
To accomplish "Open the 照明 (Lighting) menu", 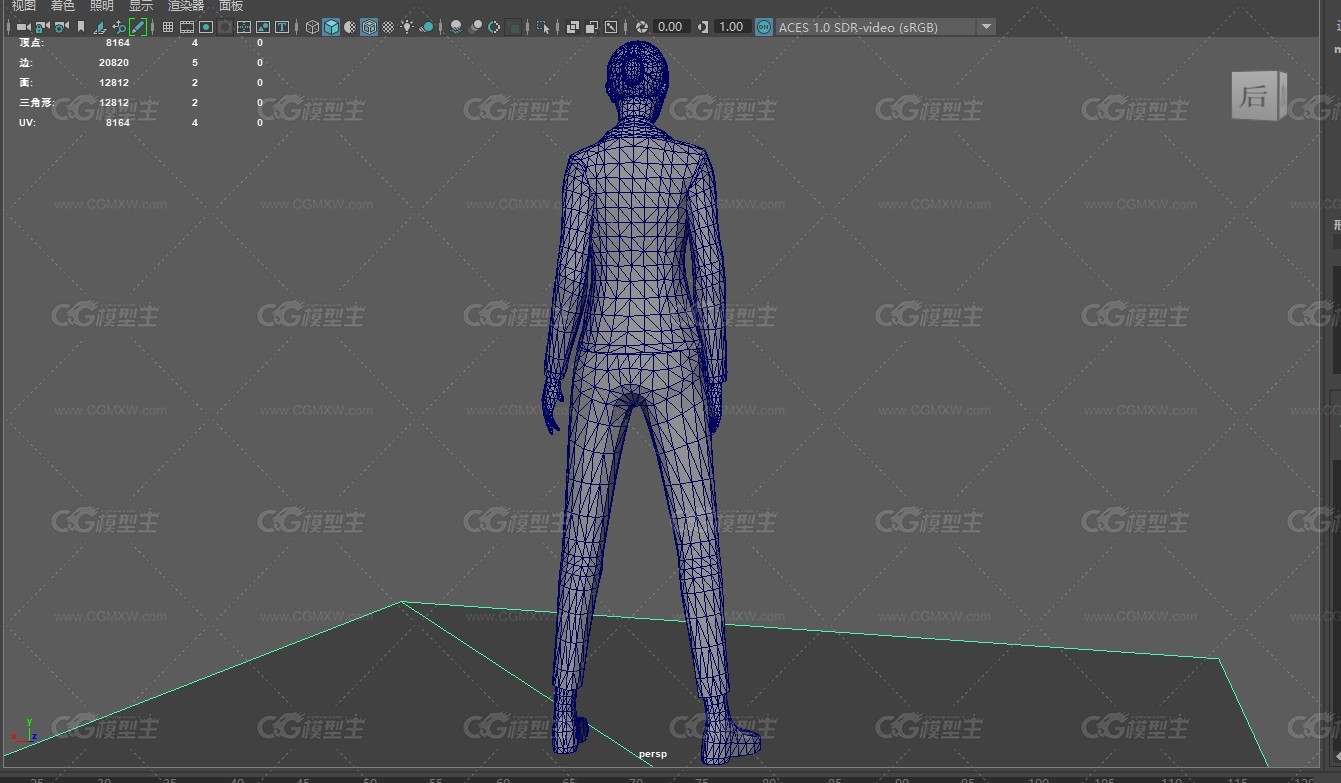I will (102, 6).
